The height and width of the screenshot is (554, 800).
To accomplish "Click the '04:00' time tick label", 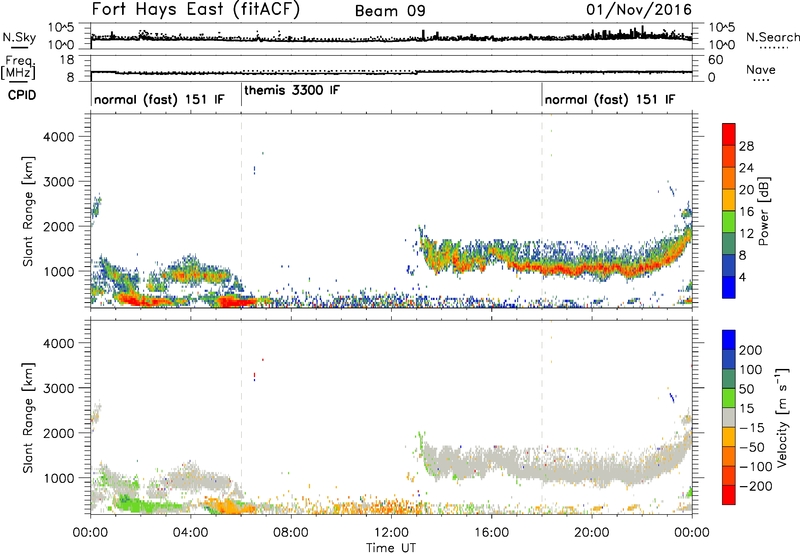I will point(190,533).
